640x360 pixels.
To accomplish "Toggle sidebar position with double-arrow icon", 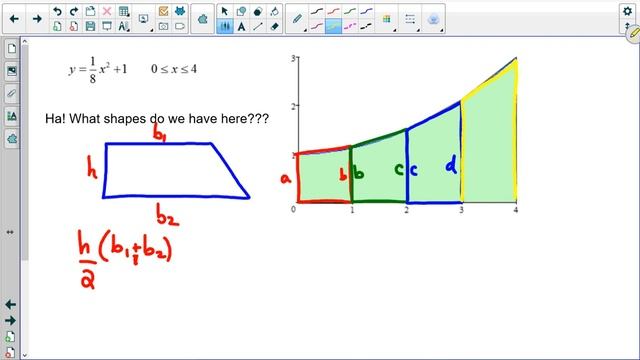I will click(10, 232).
